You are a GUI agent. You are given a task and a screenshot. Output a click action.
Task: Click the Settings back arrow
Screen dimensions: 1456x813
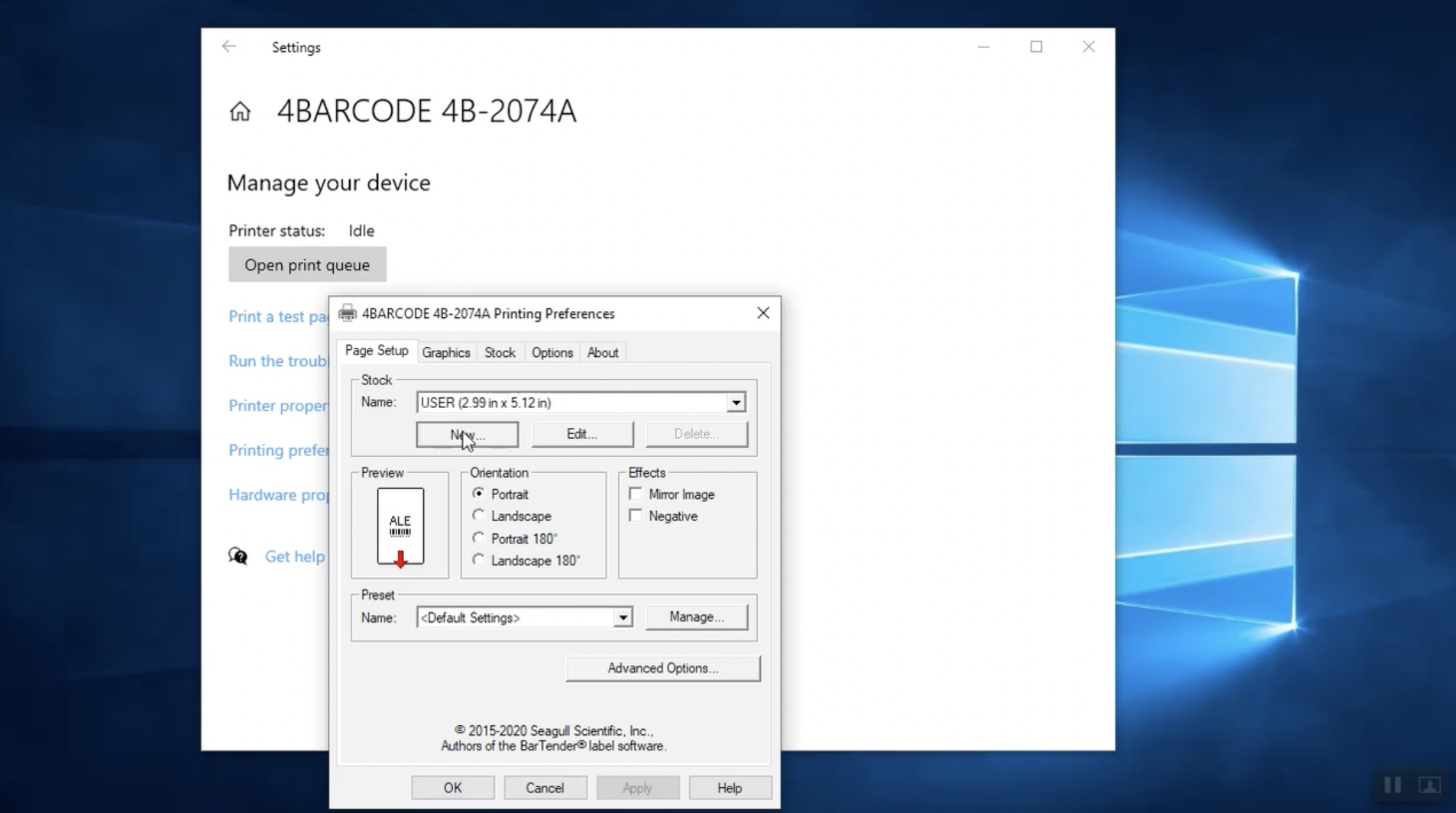(228, 47)
